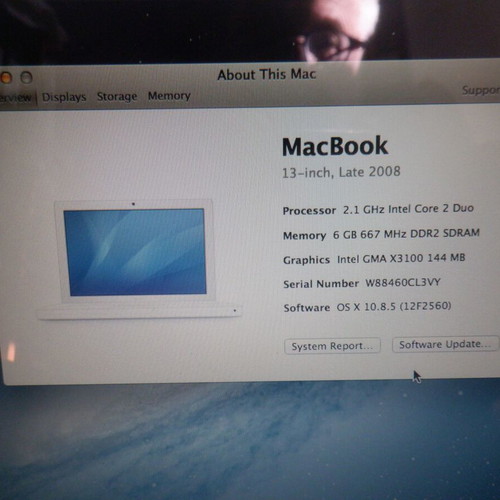Click the OS X 10.8.5 version text

pos(394,306)
